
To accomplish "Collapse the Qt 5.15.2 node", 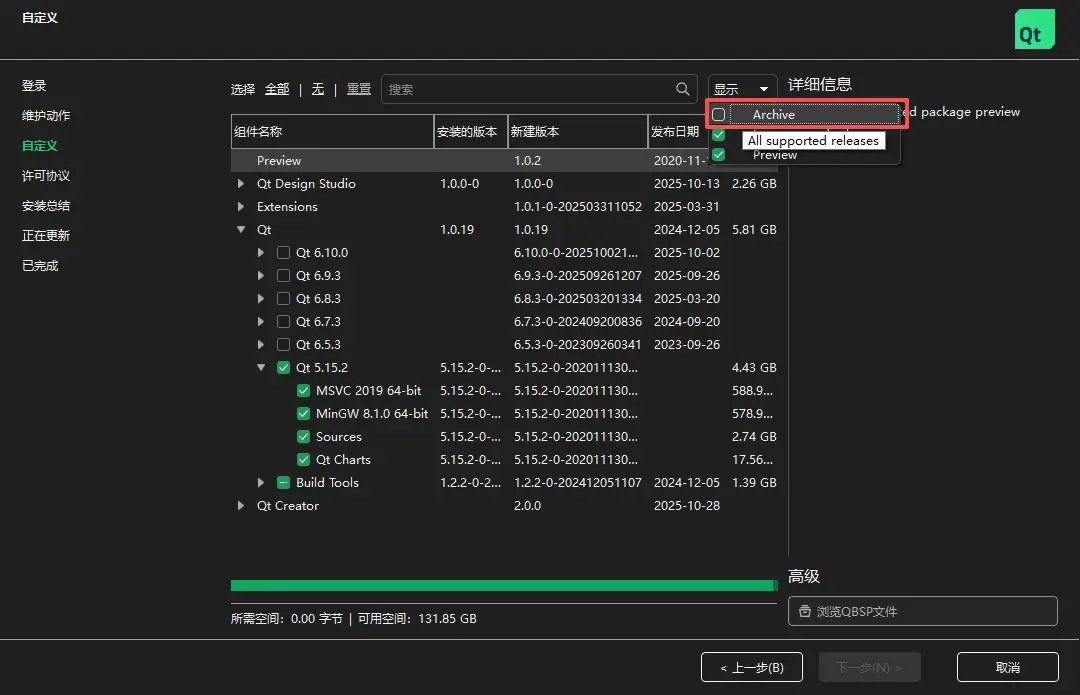I will [x=260, y=367].
